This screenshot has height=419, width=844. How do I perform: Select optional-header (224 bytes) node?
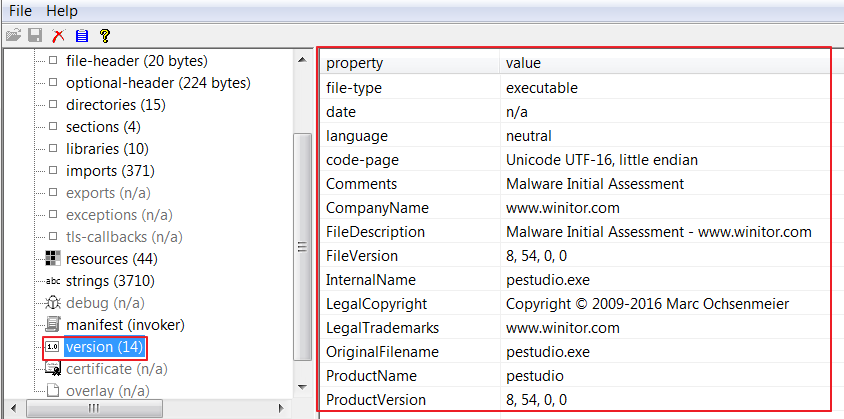coord(158,83)
